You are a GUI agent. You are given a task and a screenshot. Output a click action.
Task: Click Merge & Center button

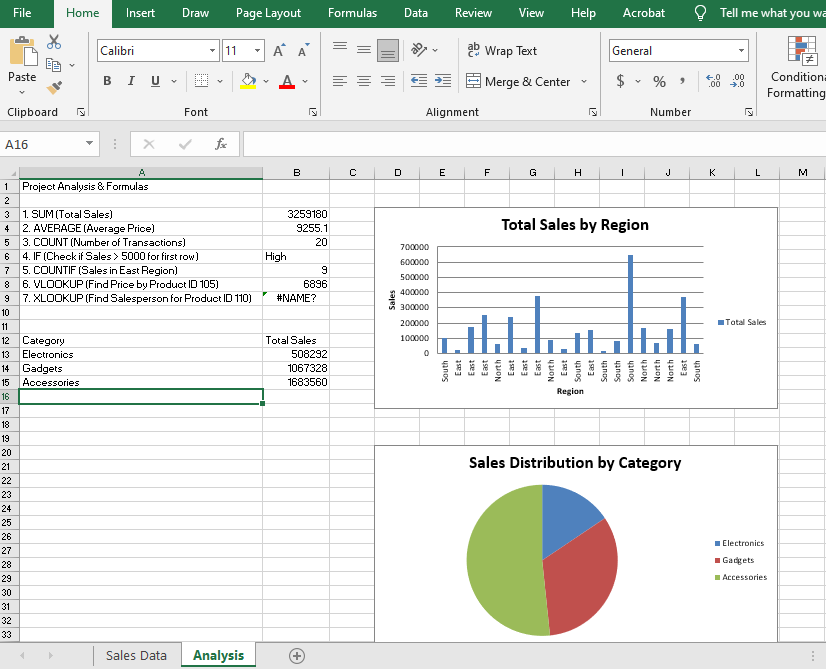518,82
